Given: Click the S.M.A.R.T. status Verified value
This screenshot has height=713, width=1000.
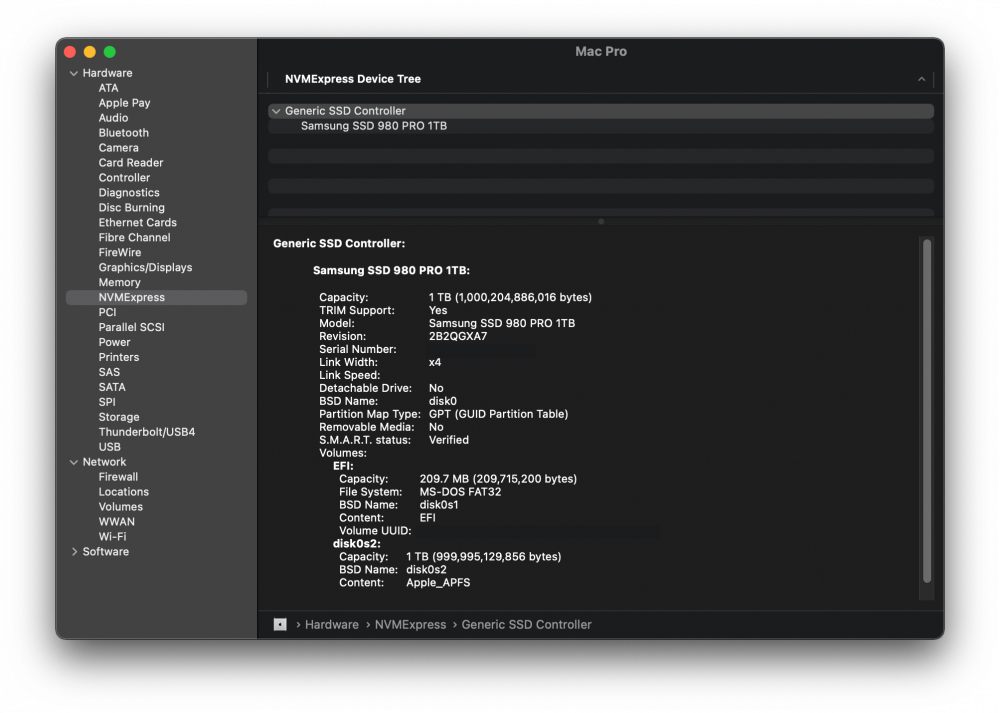Looking at the screenshot, I should (448, 440).
